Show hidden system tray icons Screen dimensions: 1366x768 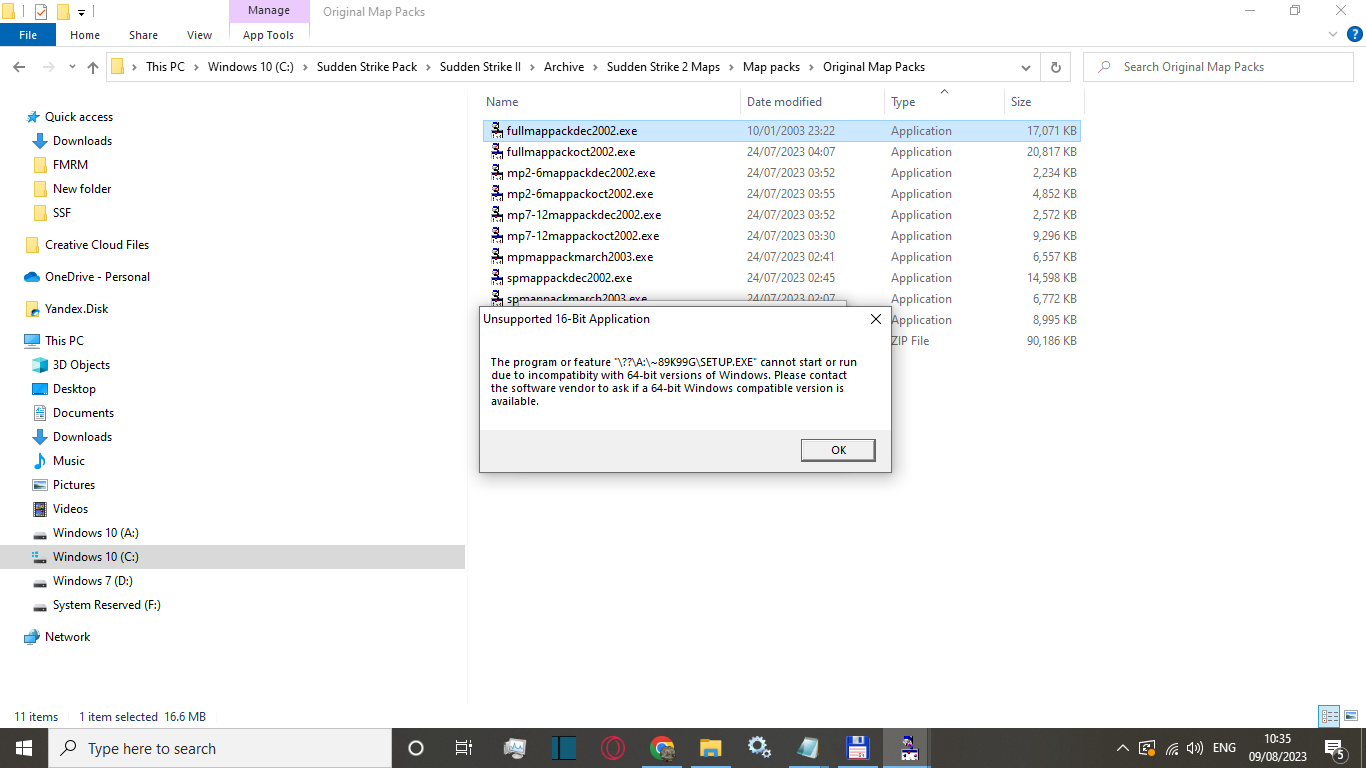pos(1123,748)
